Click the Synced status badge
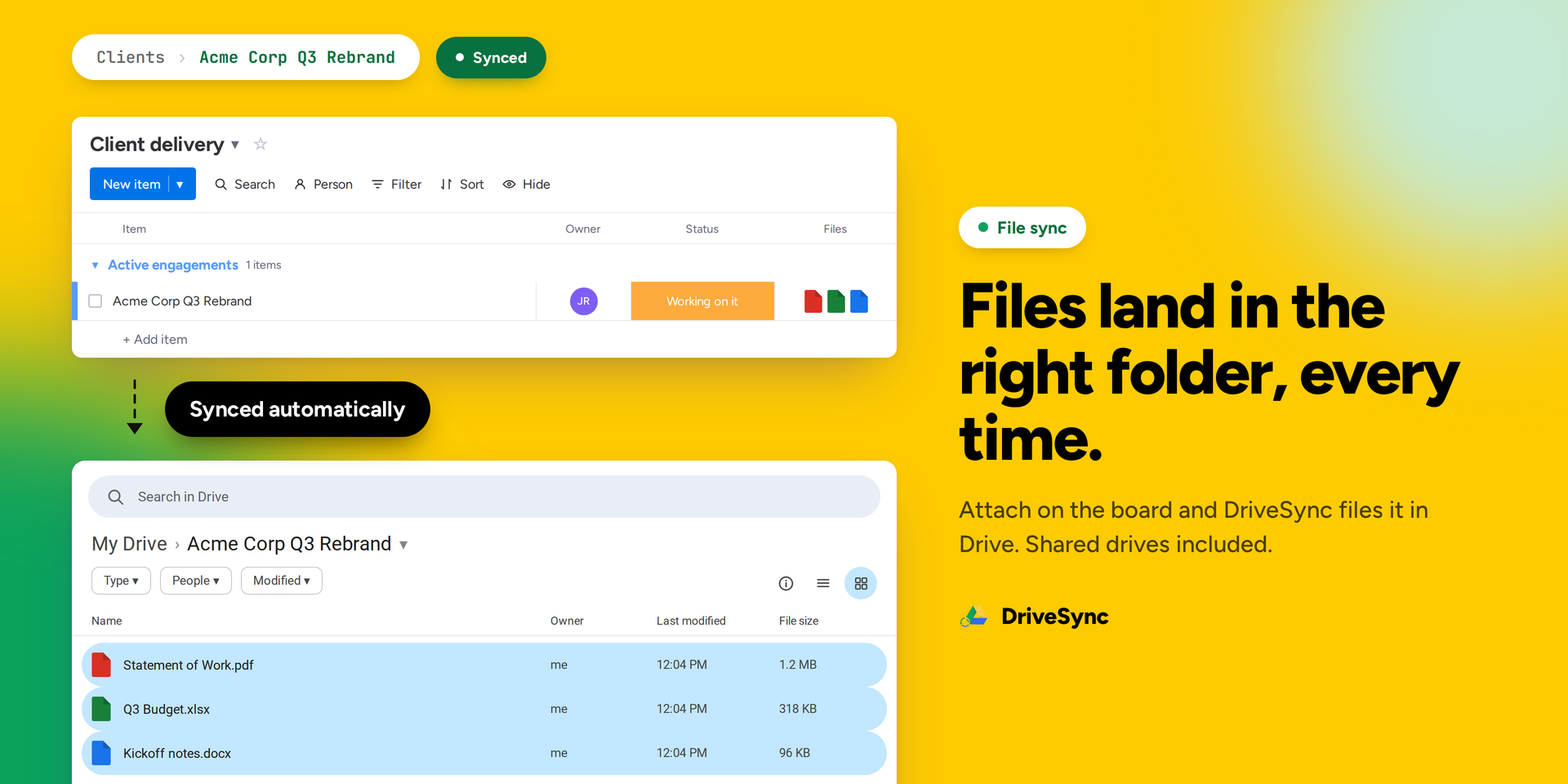The width and height of the screenshot is (1568, 784). coord(491,58)
